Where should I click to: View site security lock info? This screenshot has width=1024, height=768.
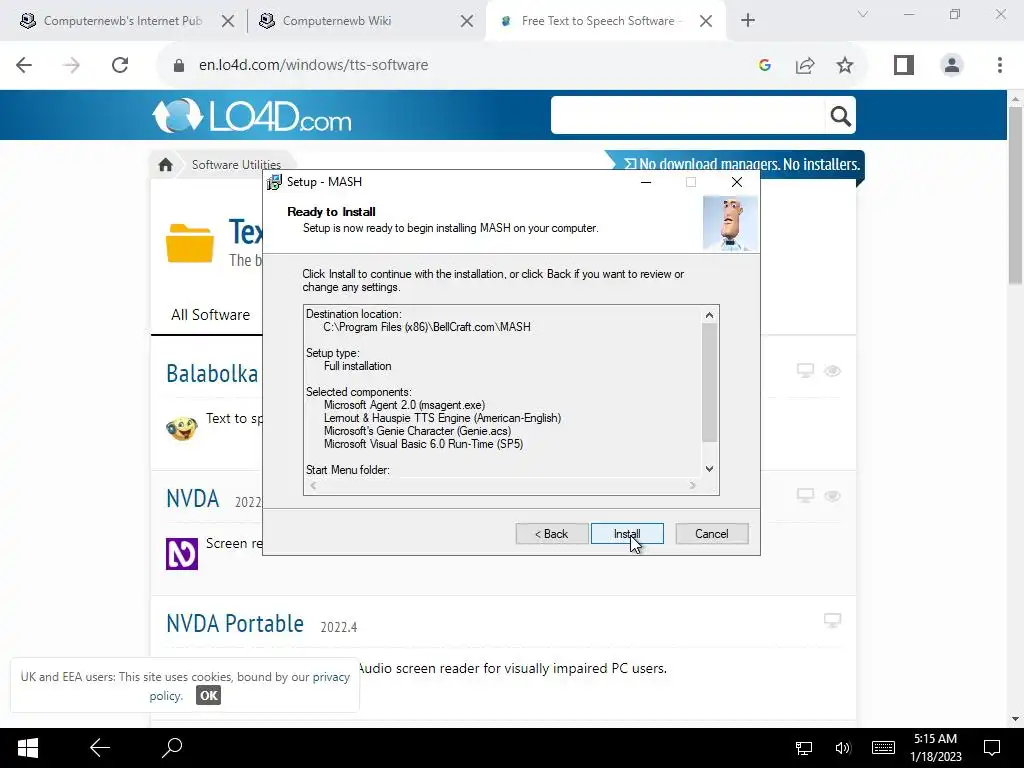178,65
